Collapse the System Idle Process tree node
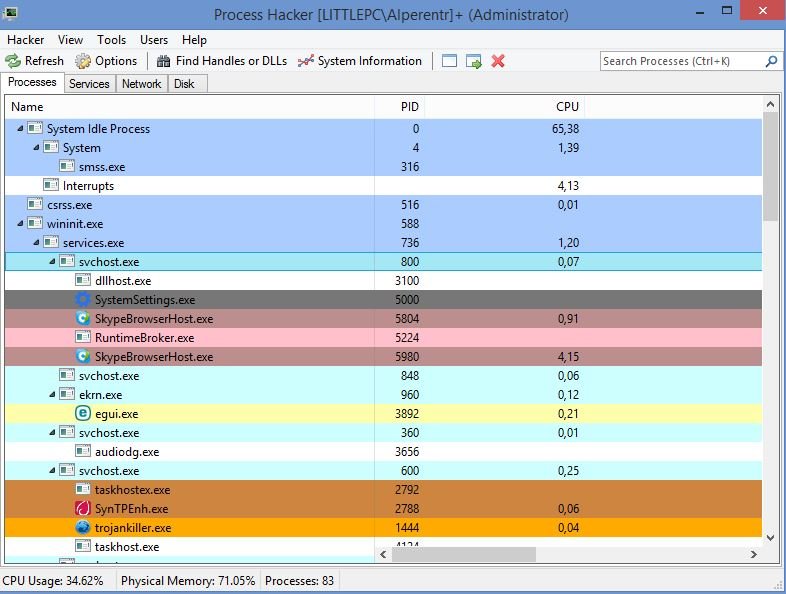The image size is (786, 594). (x=20, y=129)
